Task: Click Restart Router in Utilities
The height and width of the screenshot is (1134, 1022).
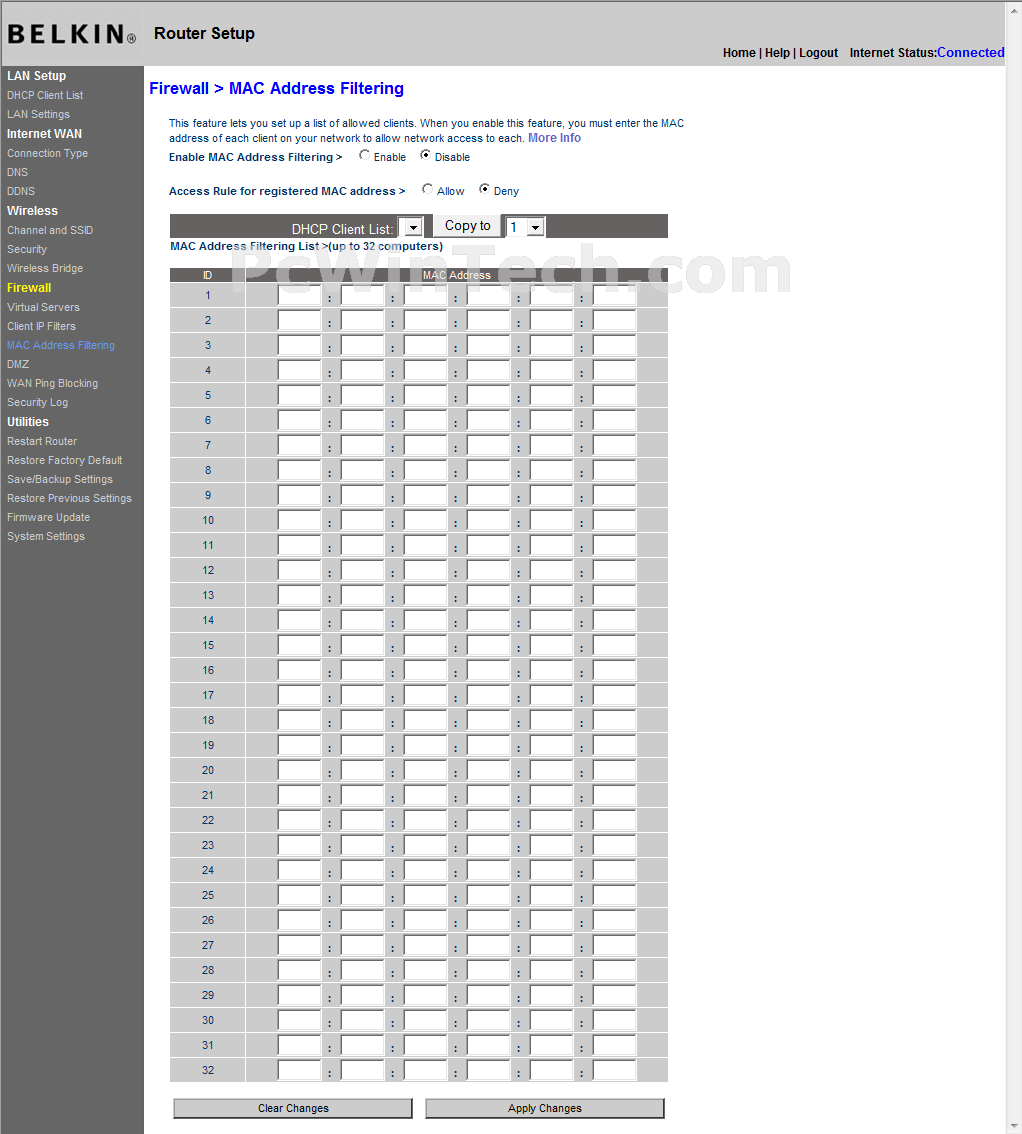Action: [x=42, y=441]
